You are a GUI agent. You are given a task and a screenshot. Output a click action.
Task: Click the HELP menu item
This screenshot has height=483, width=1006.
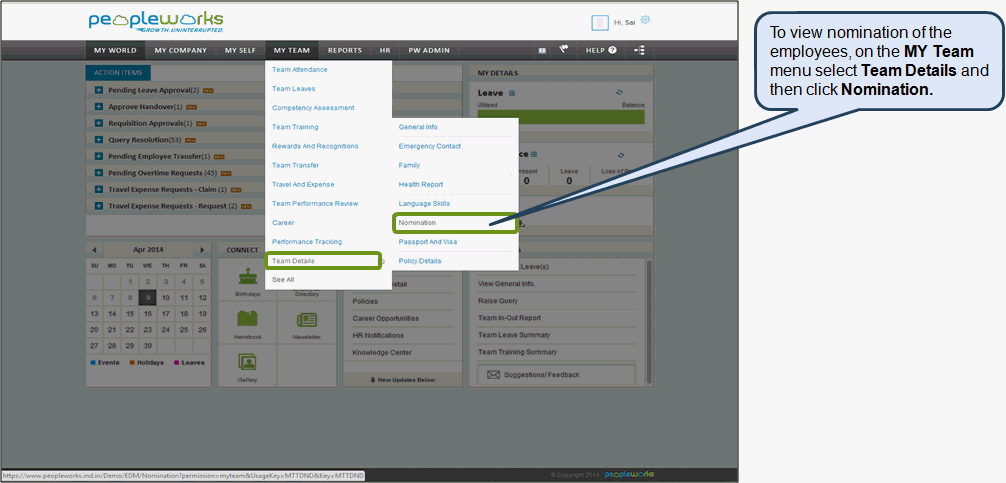click(x=601, y=51)
